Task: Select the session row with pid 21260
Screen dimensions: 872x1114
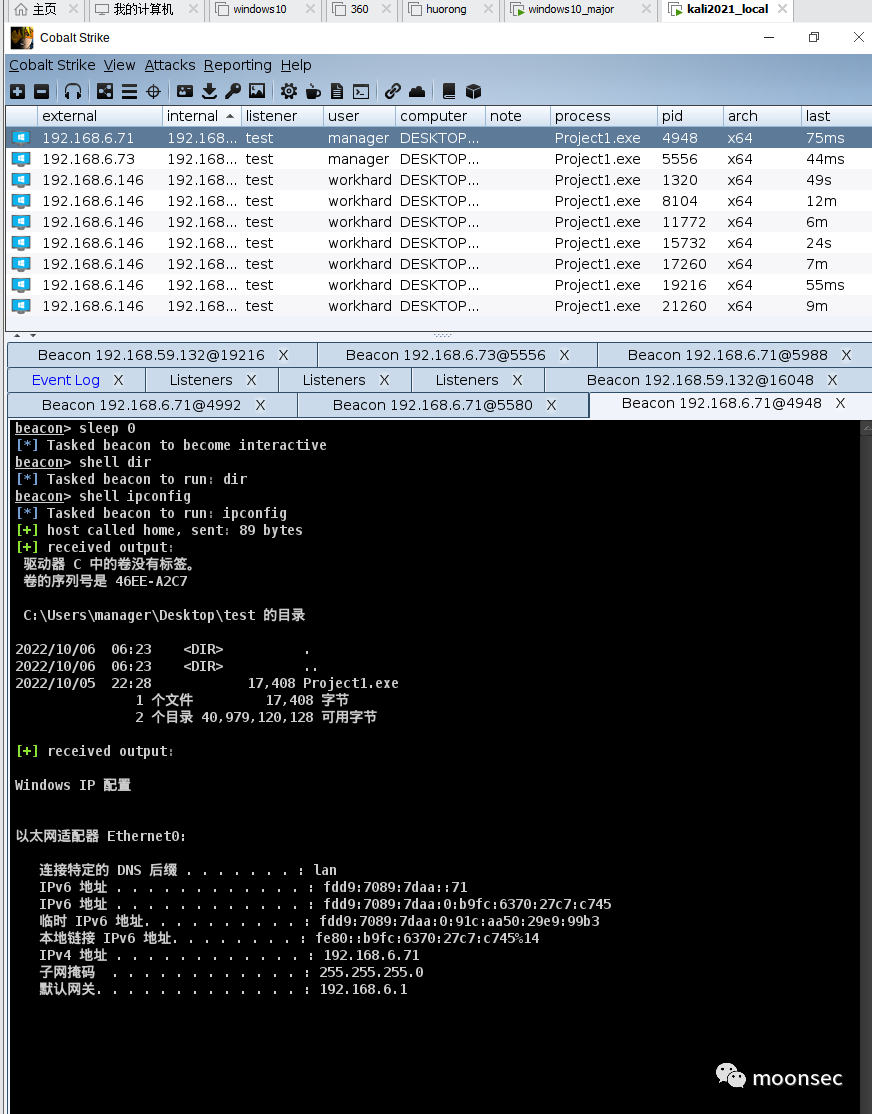Action: [x=438, y=305]
